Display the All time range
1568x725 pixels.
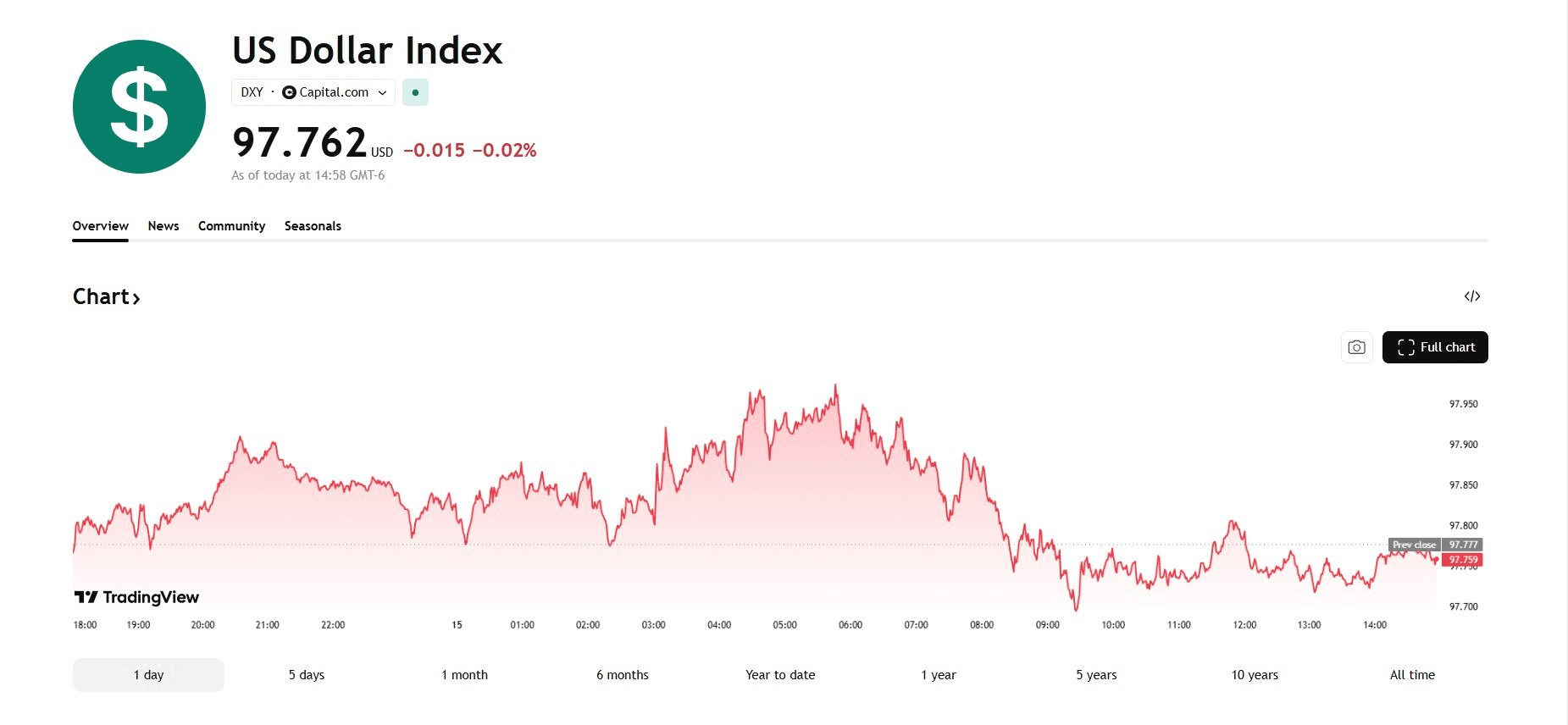[x=1412, y=675]
